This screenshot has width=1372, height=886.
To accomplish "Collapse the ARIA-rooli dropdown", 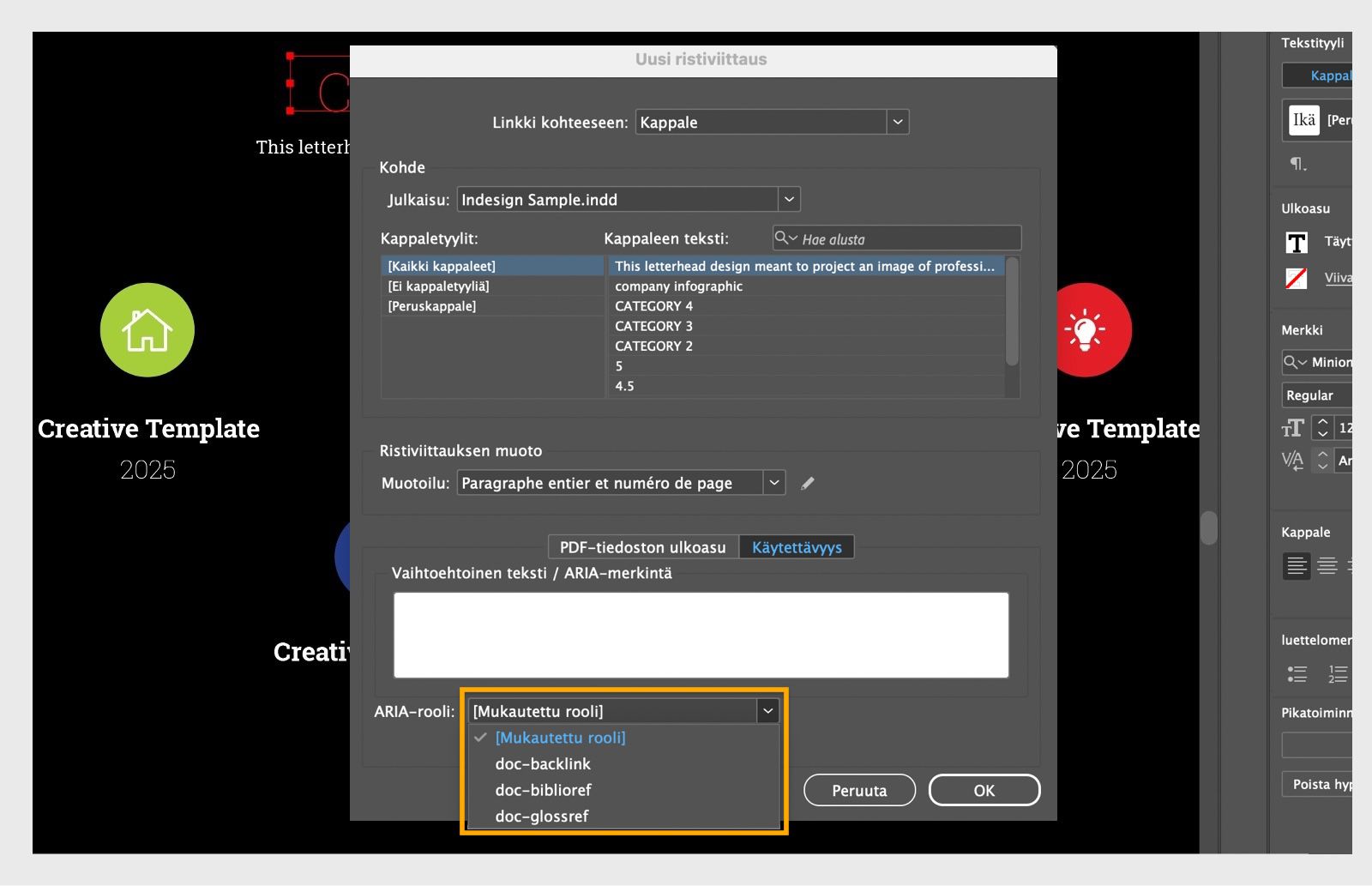I will (x=767, y=711).
